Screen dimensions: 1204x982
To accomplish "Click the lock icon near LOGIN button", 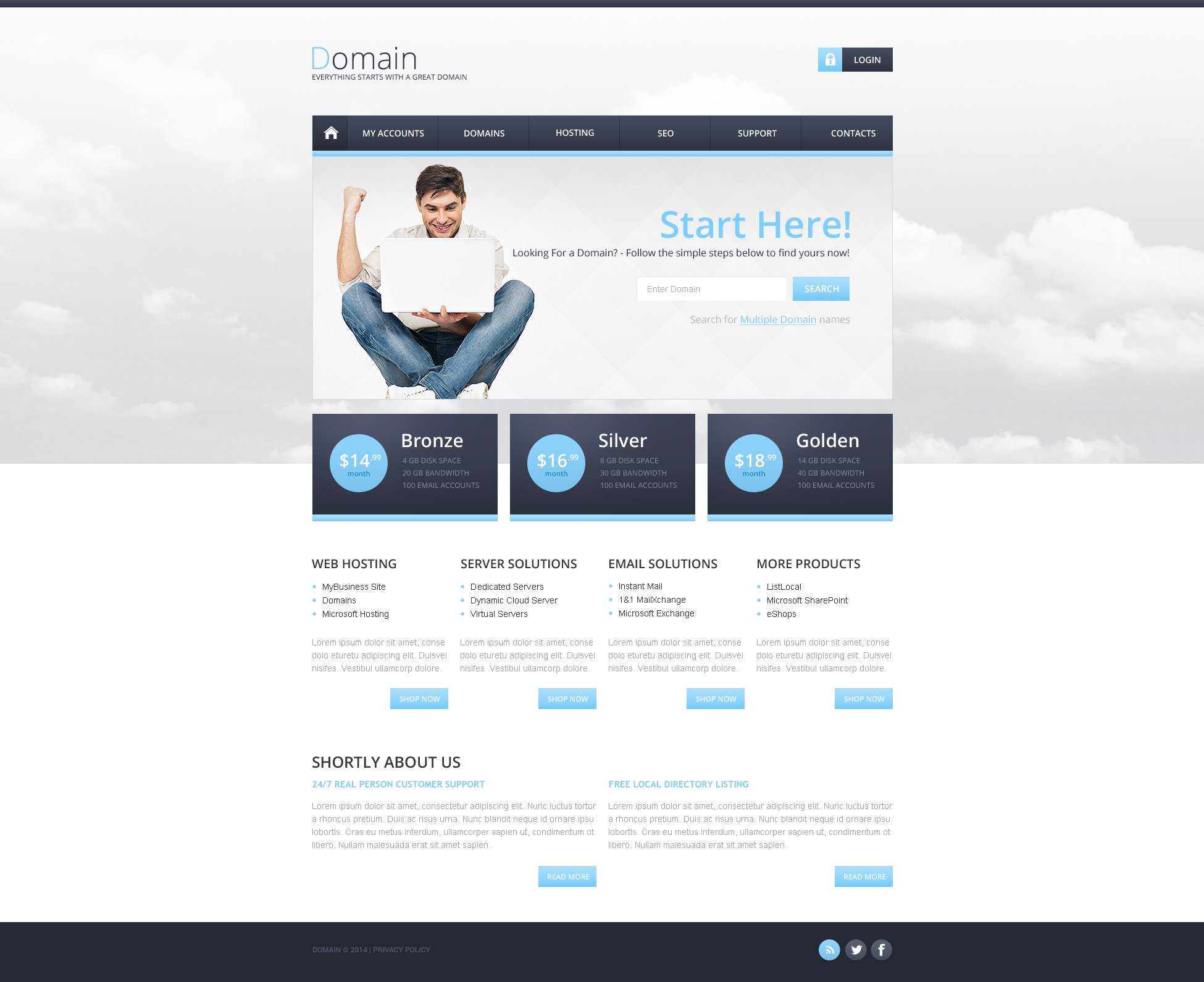I will (x=830, y=60).
